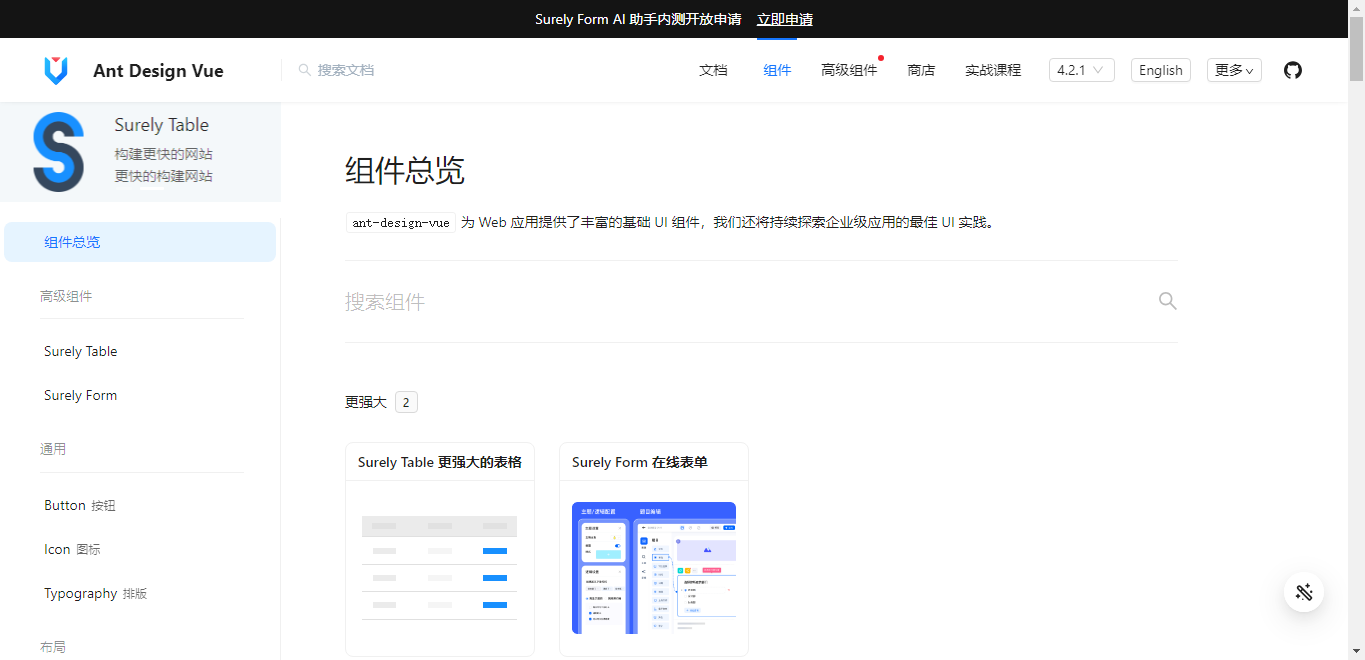The image size is (1365, 660).
Task: Click the Surely Table S logo
Action: tap(58, 152)
